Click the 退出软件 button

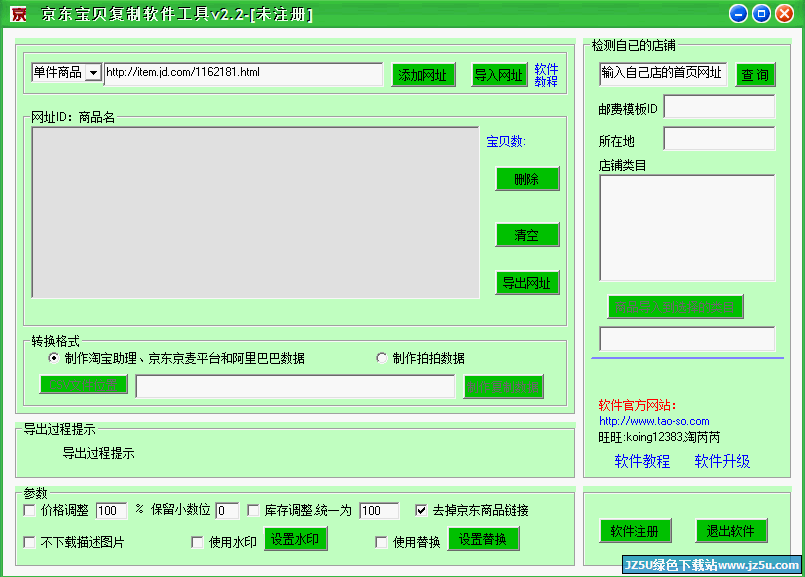732,531
